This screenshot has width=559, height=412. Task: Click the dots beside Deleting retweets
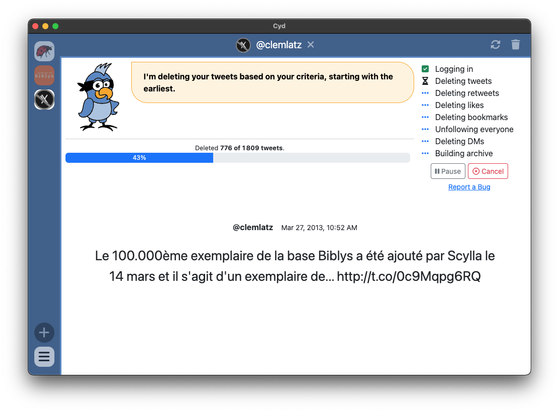[x=425, y=93]
